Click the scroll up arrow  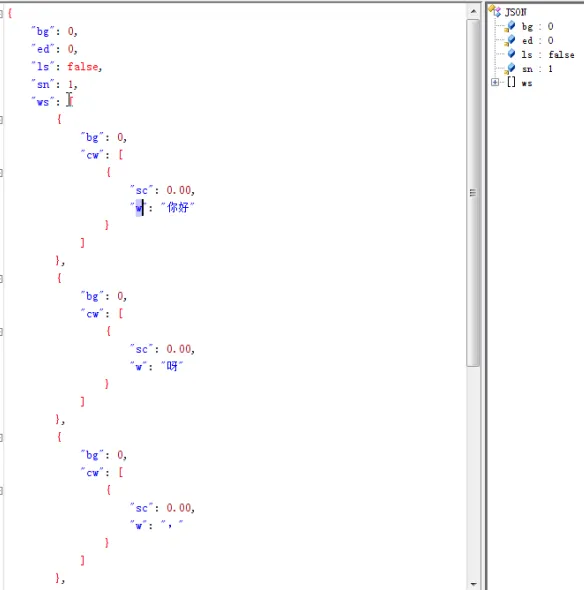tap(473, 12)
